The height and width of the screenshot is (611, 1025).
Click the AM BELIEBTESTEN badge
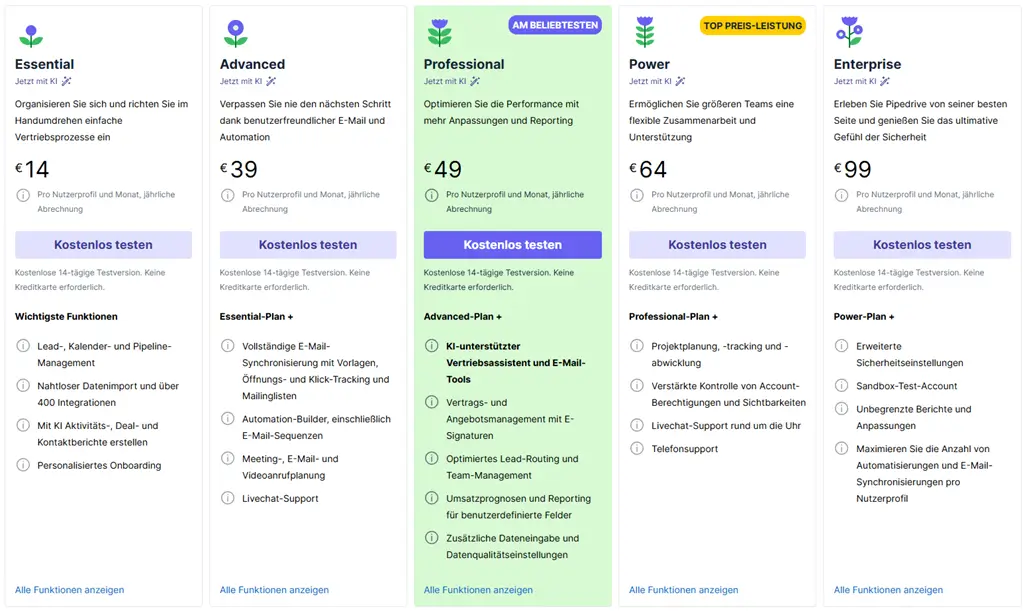point(555,25)
